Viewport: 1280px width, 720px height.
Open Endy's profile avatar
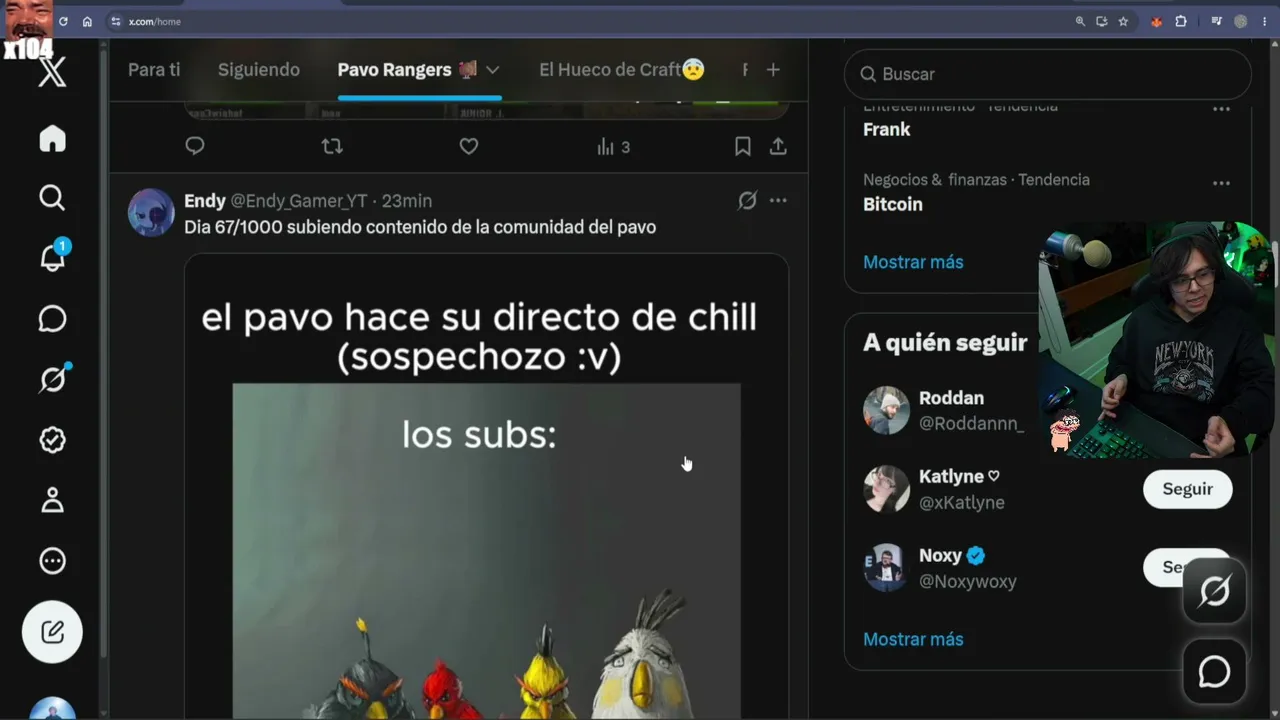coord(152,212)
